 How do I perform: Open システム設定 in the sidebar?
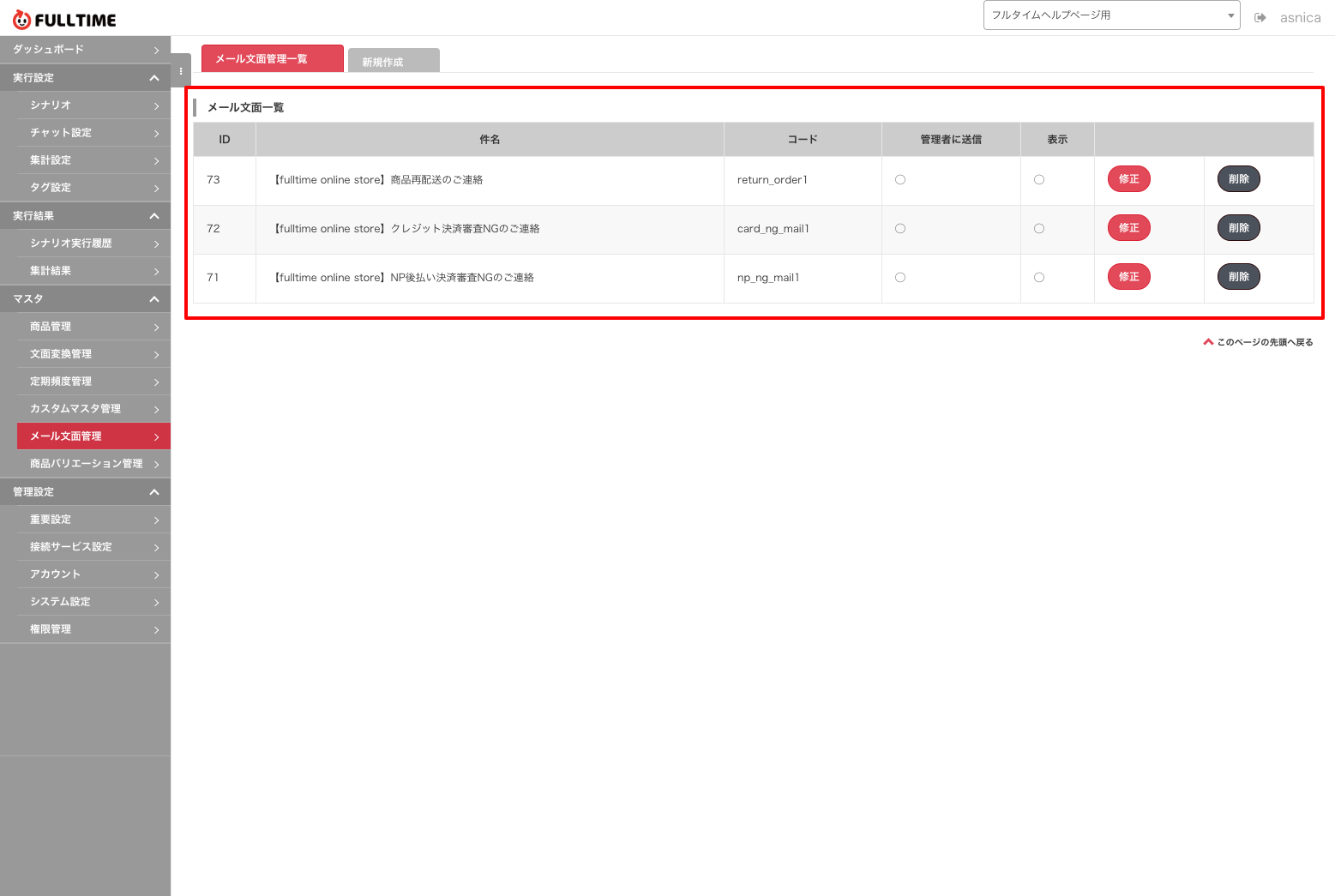(93, 602)
